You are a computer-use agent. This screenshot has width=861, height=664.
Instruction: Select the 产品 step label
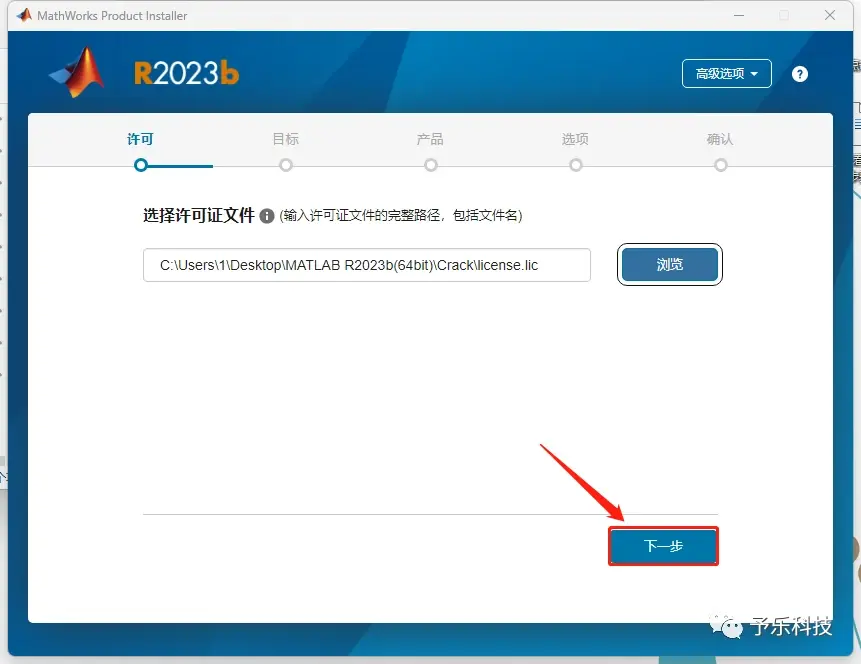click(430, 139)
